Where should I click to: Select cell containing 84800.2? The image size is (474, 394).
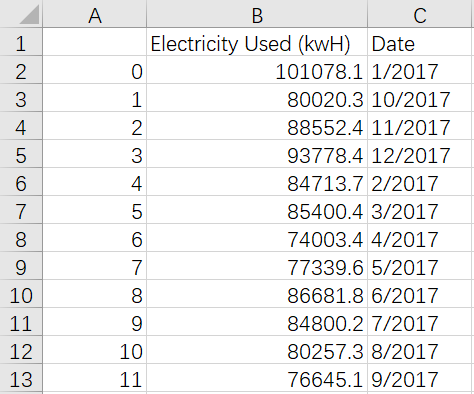(257, 322)
